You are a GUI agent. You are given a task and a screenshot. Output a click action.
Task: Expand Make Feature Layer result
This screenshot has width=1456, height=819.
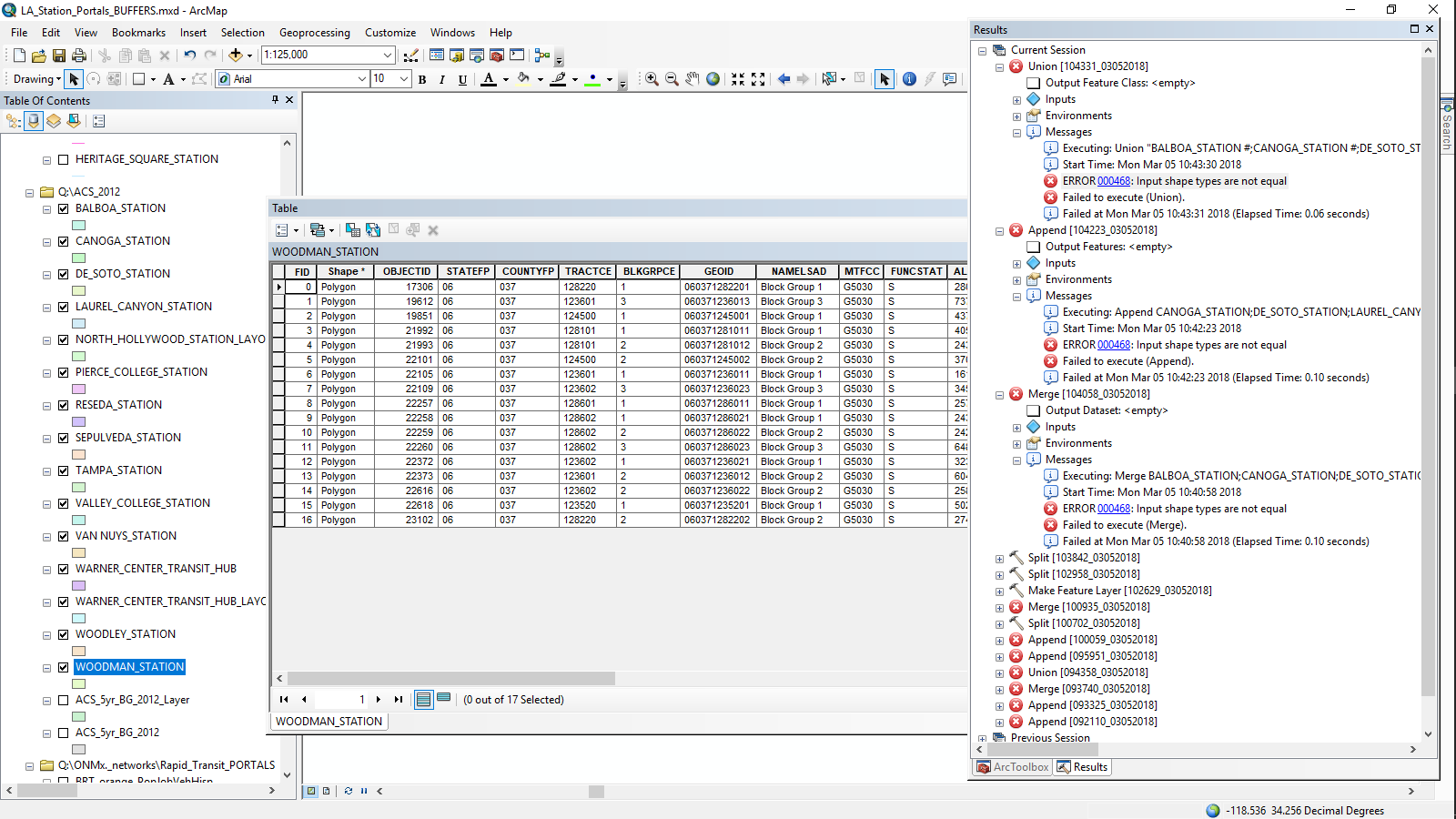click(x=999, y=591)
